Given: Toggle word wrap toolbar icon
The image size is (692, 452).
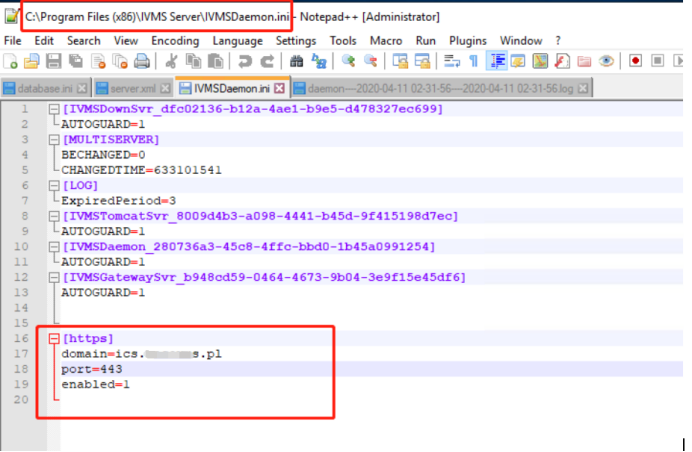Looking at the screenshot, I should pos(451,61).
